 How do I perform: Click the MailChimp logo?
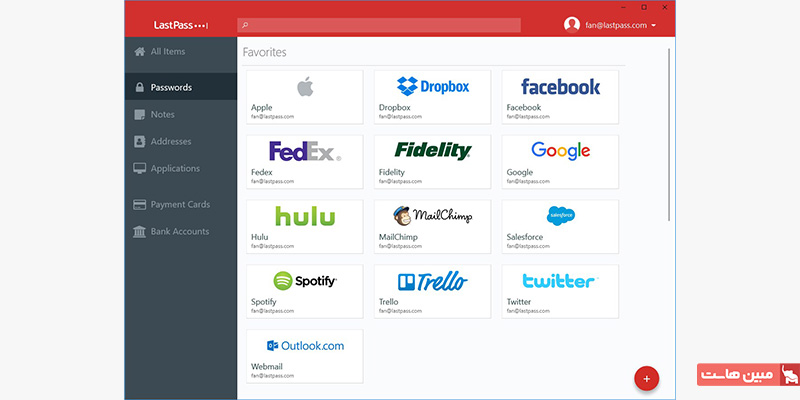[433, 216]
